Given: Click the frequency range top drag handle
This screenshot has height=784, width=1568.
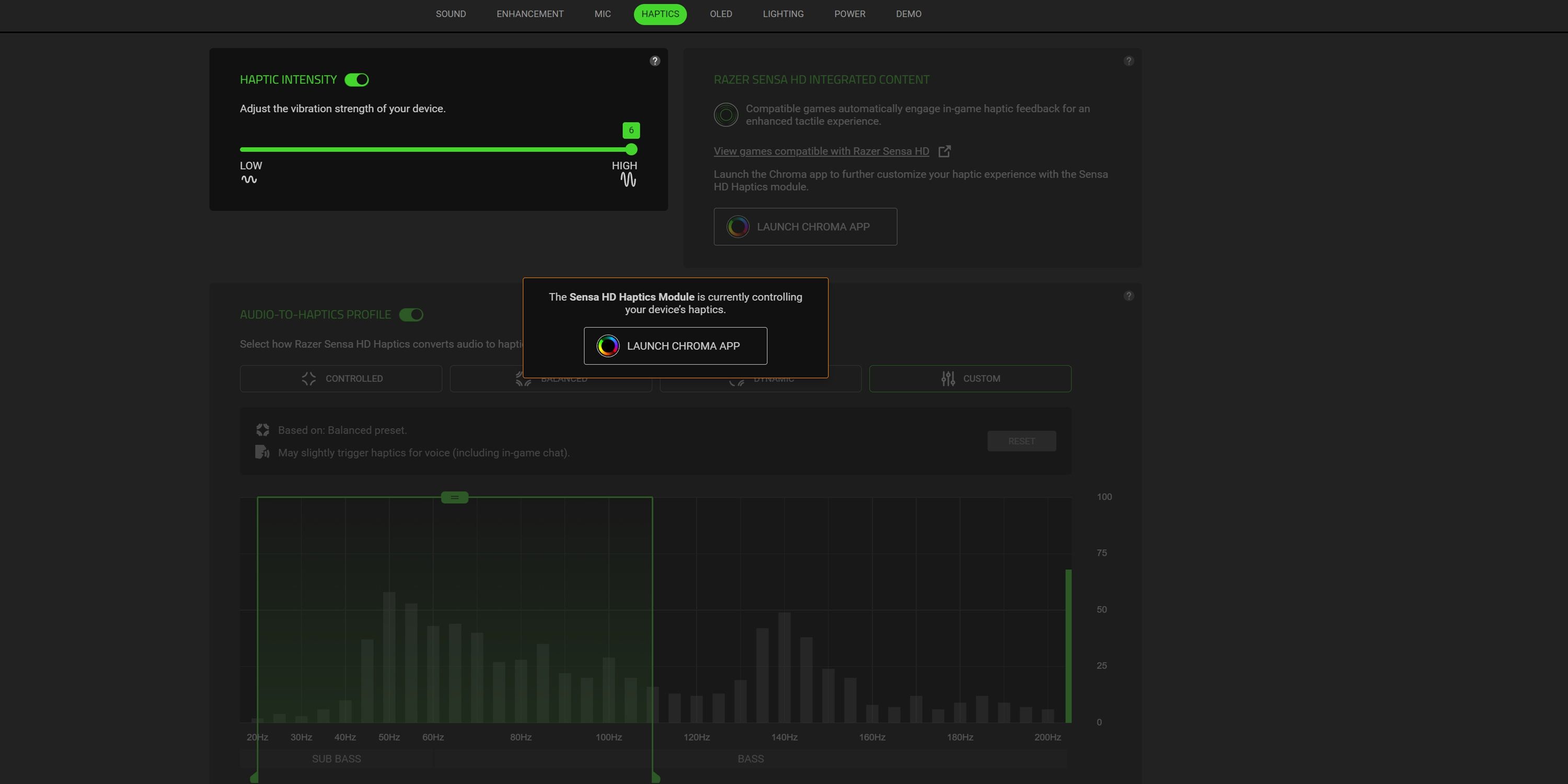Looking at the screenshot, I should [454, 497].
